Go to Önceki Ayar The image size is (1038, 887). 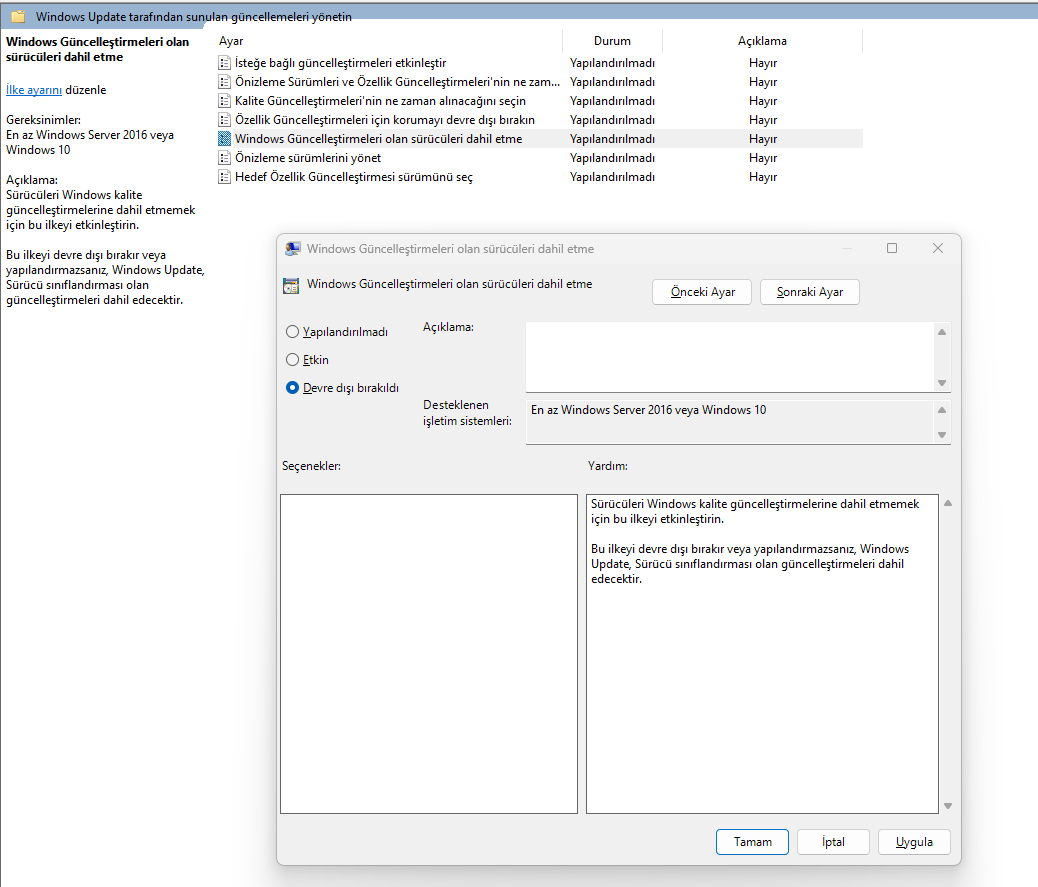(702, 292)
